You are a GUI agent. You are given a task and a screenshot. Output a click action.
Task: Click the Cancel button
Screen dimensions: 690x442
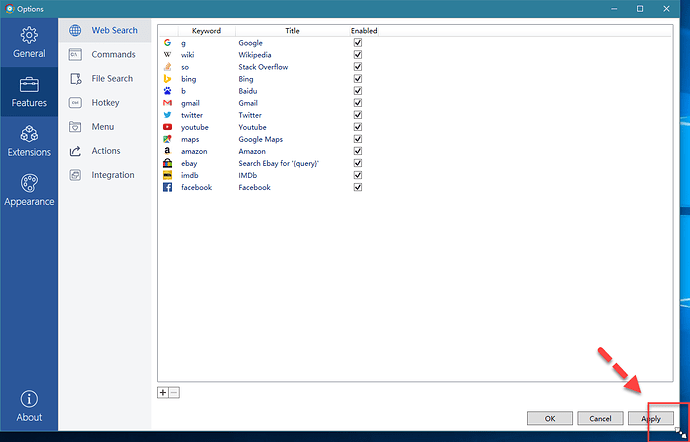click(x=601, y=419)
